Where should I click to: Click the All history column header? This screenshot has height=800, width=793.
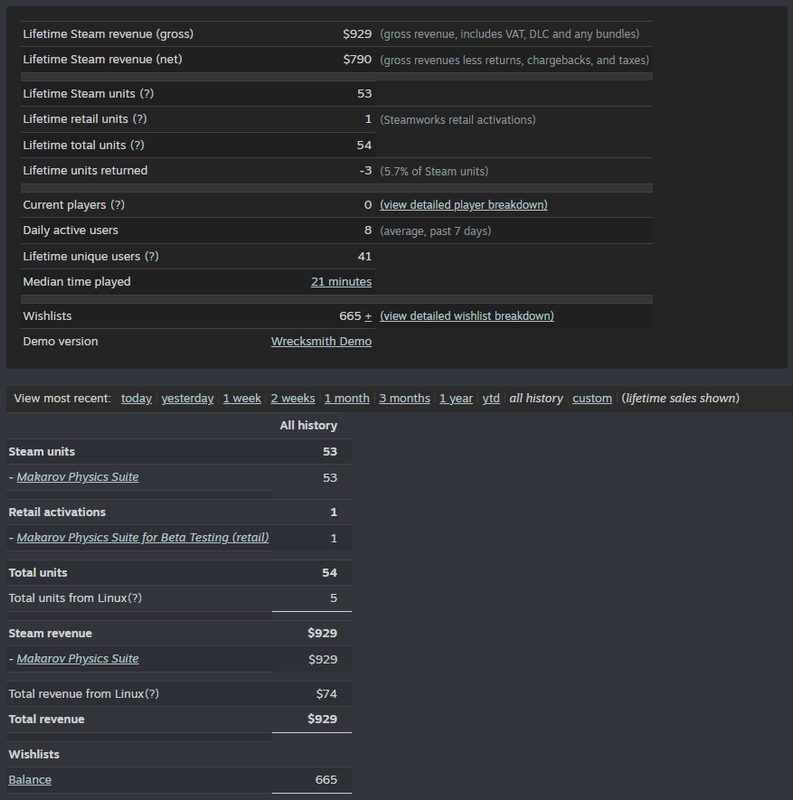(x=308, y=426)
